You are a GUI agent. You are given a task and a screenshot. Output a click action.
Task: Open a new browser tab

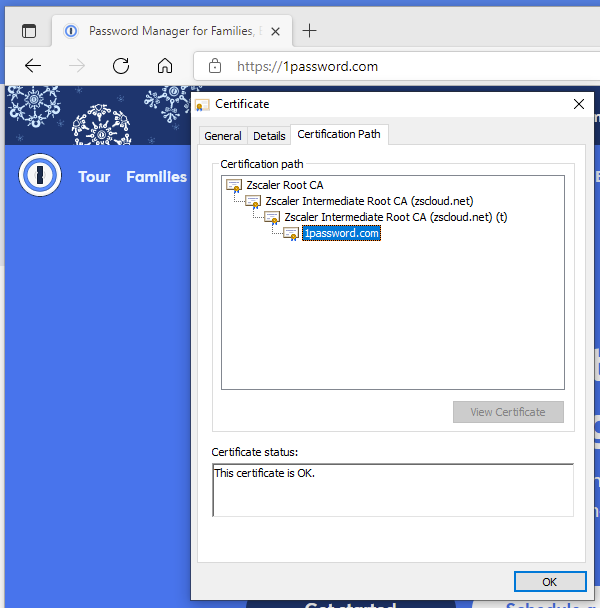coord(309,30)
